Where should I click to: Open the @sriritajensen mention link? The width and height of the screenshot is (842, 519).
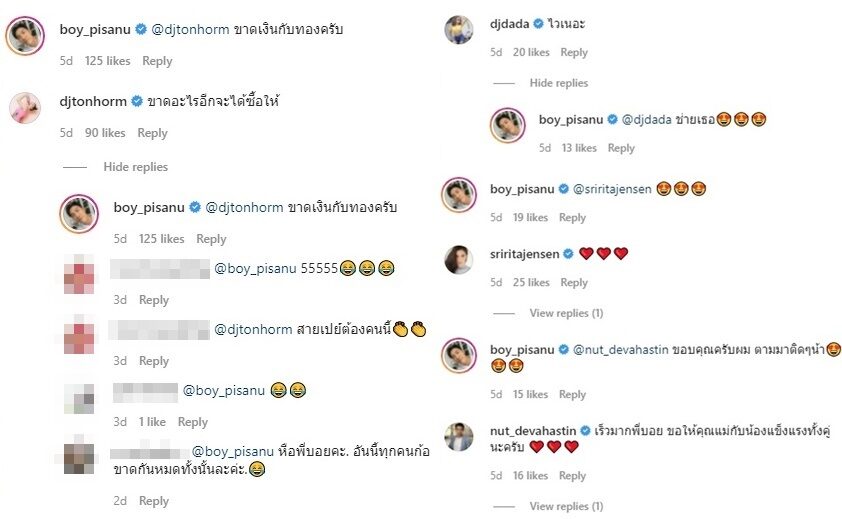[612, 189]
